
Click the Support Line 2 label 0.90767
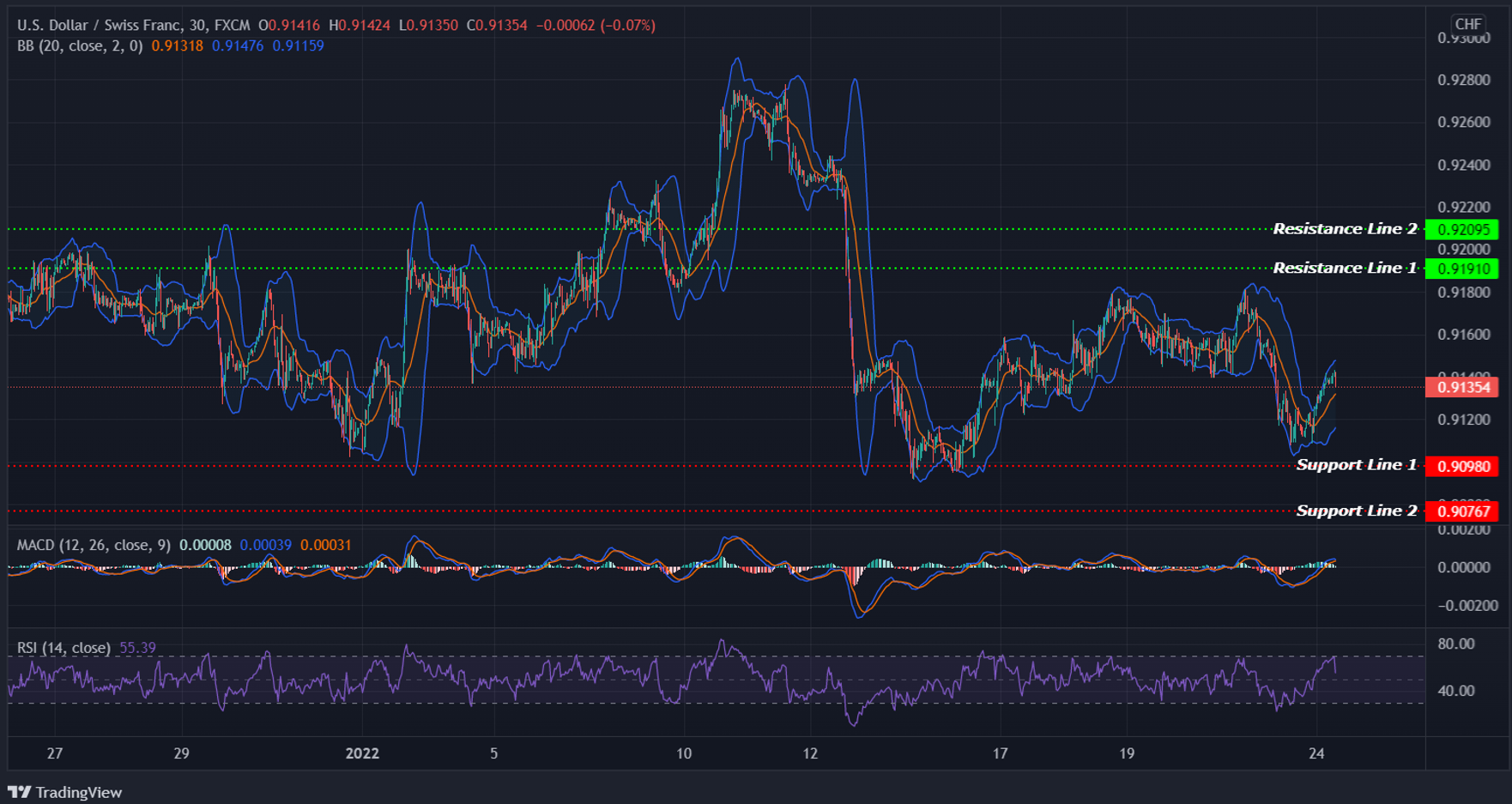click(1463, 511)
